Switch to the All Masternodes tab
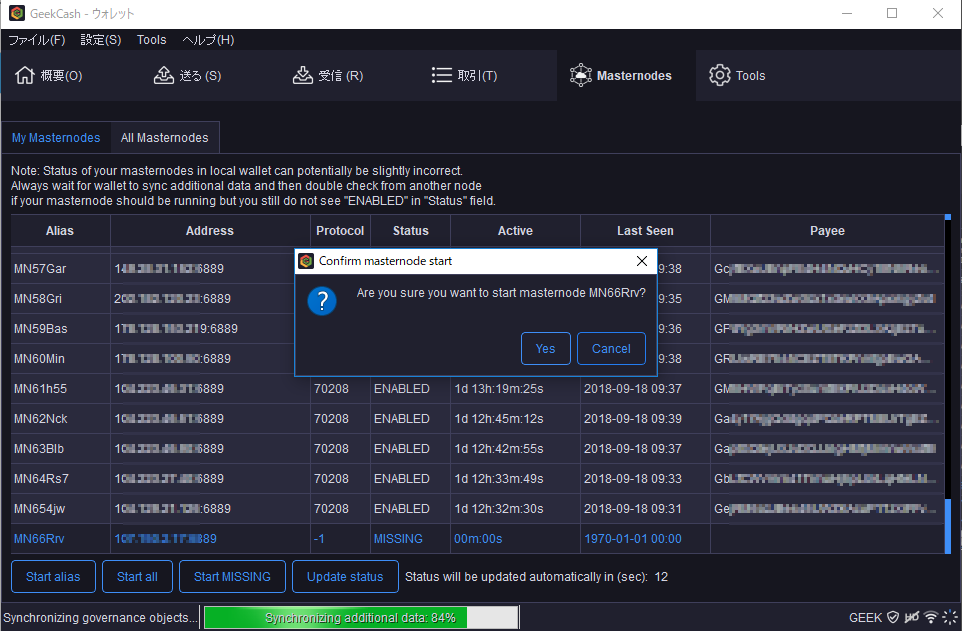The width and height of the screenshot is (962, 631). [x=165, y=138]
